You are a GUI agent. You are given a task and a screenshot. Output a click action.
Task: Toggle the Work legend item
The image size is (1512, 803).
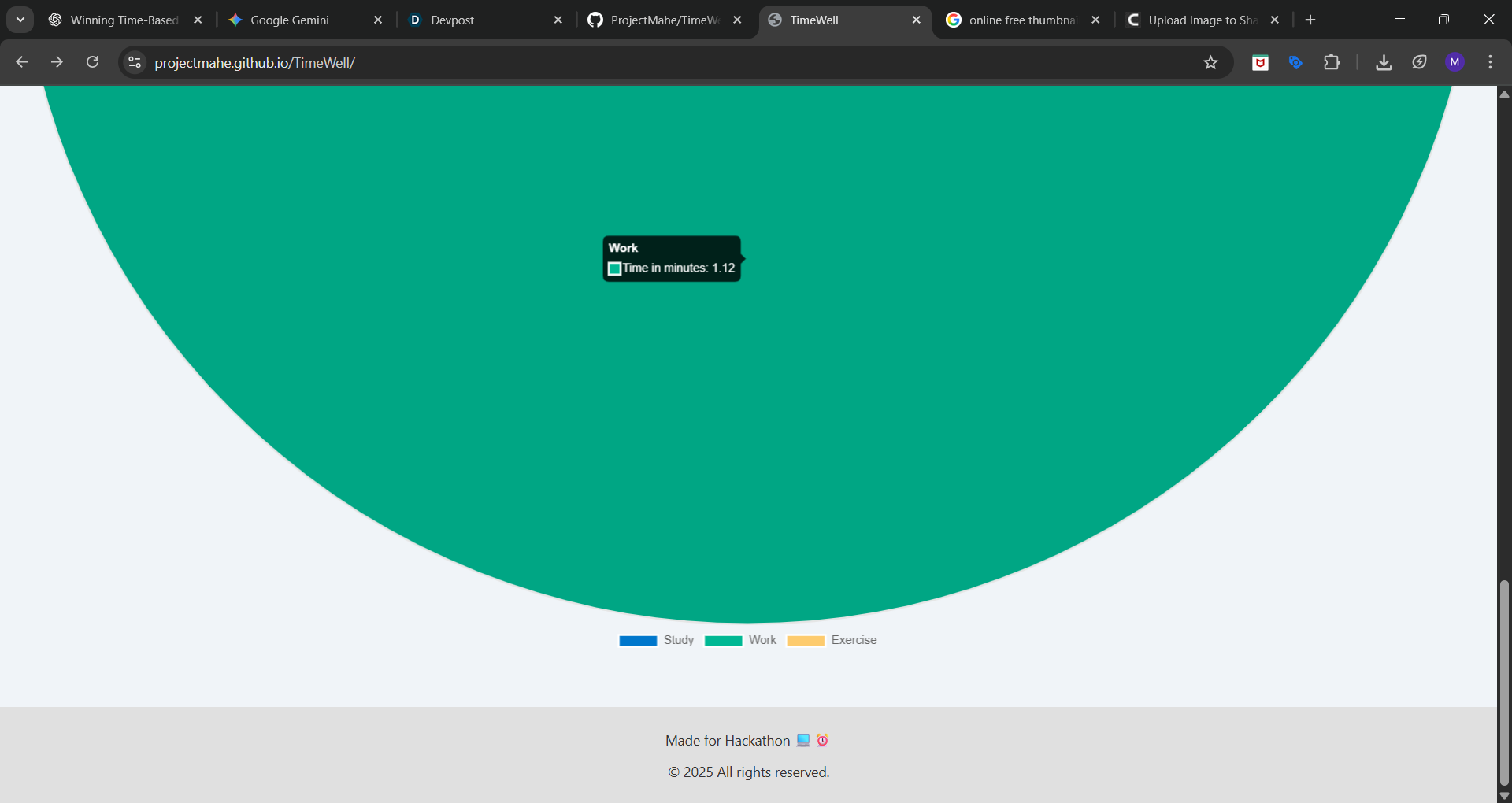741,640
